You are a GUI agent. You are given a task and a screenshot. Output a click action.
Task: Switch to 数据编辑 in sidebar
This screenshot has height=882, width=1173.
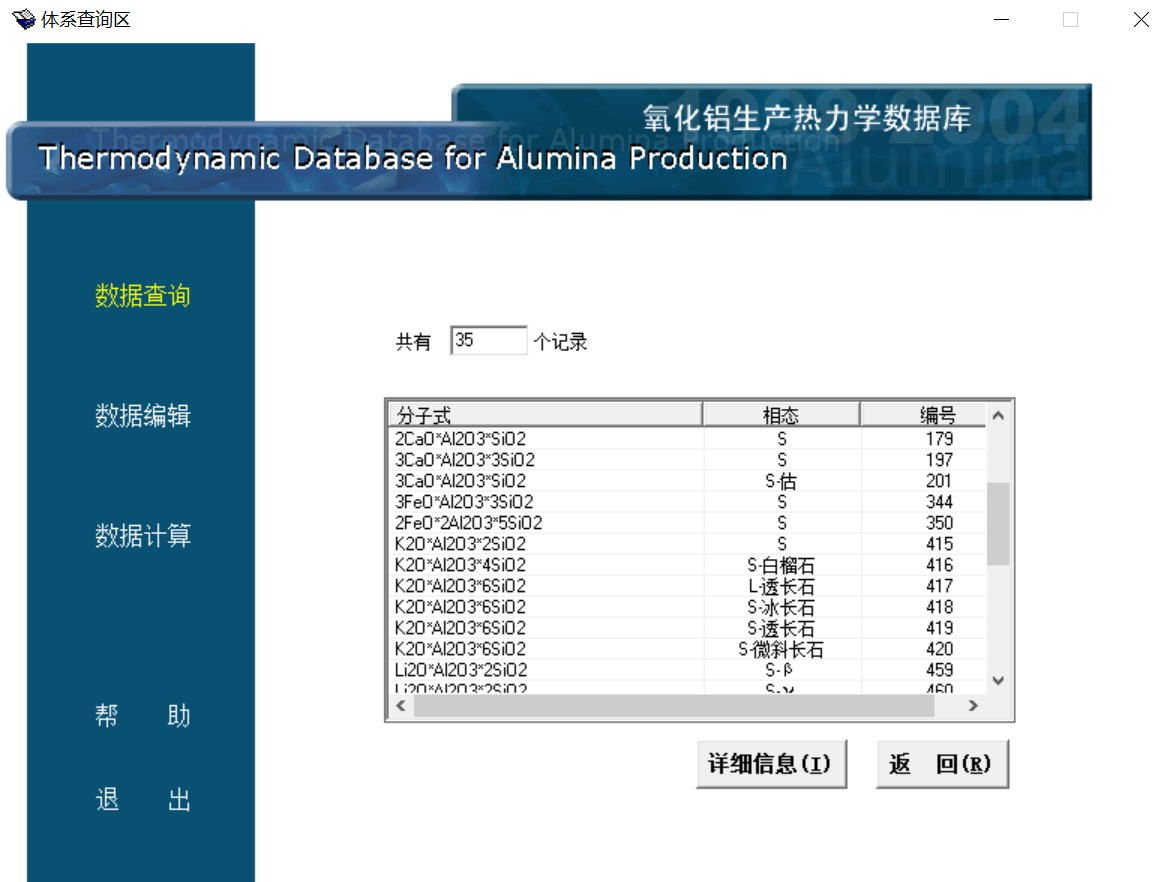pos(142,416)
